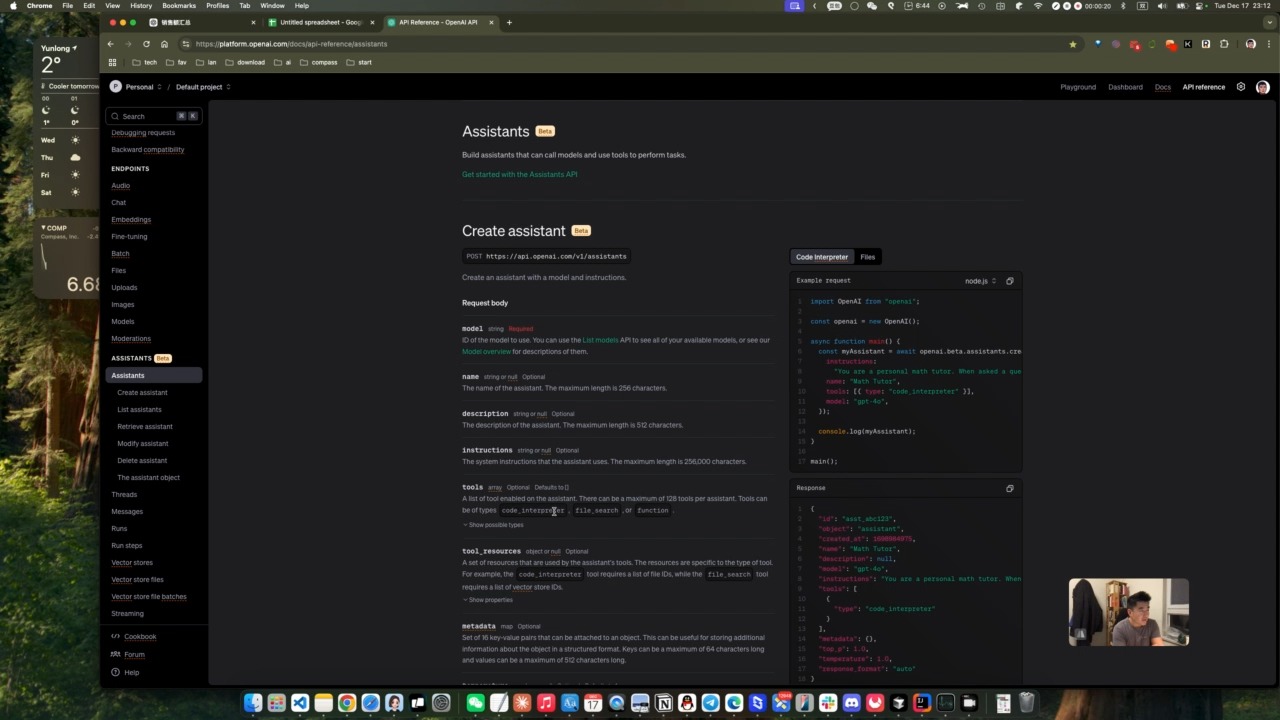Open Slack from the Dock

(x=828, y=703)
